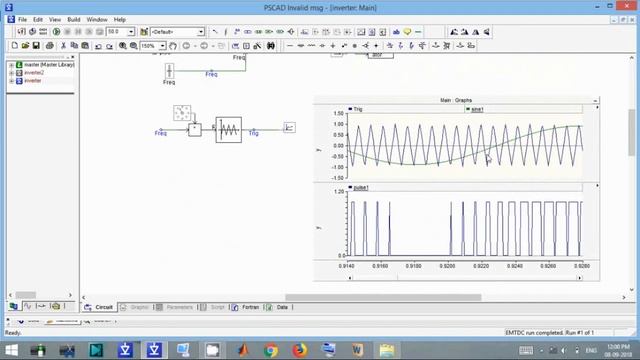The height and width of the screenshot is (360, 640).
Task: Open search with the binoculars icon
Action: coord(271,46)
